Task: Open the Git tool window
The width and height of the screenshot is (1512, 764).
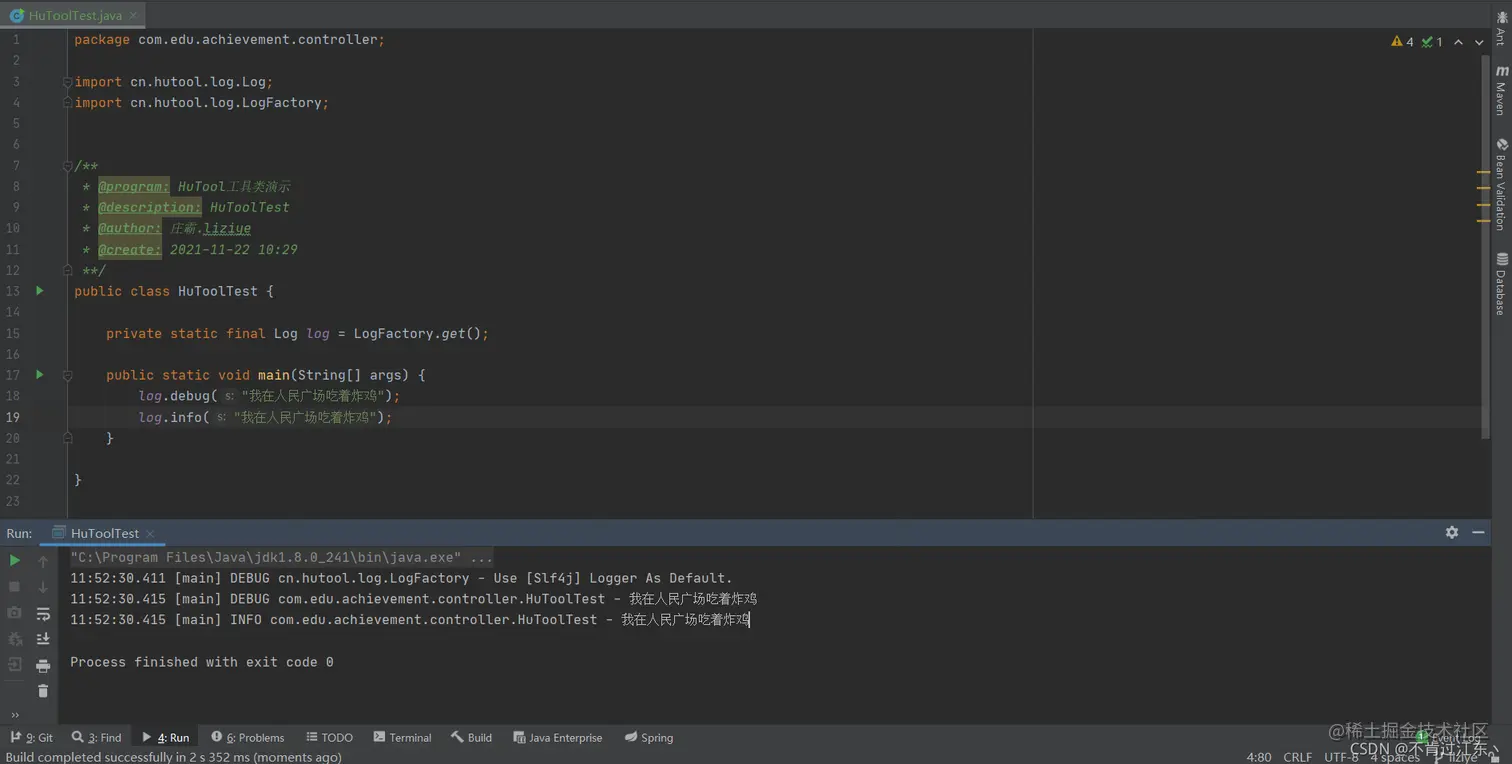Action: point(32,738)
